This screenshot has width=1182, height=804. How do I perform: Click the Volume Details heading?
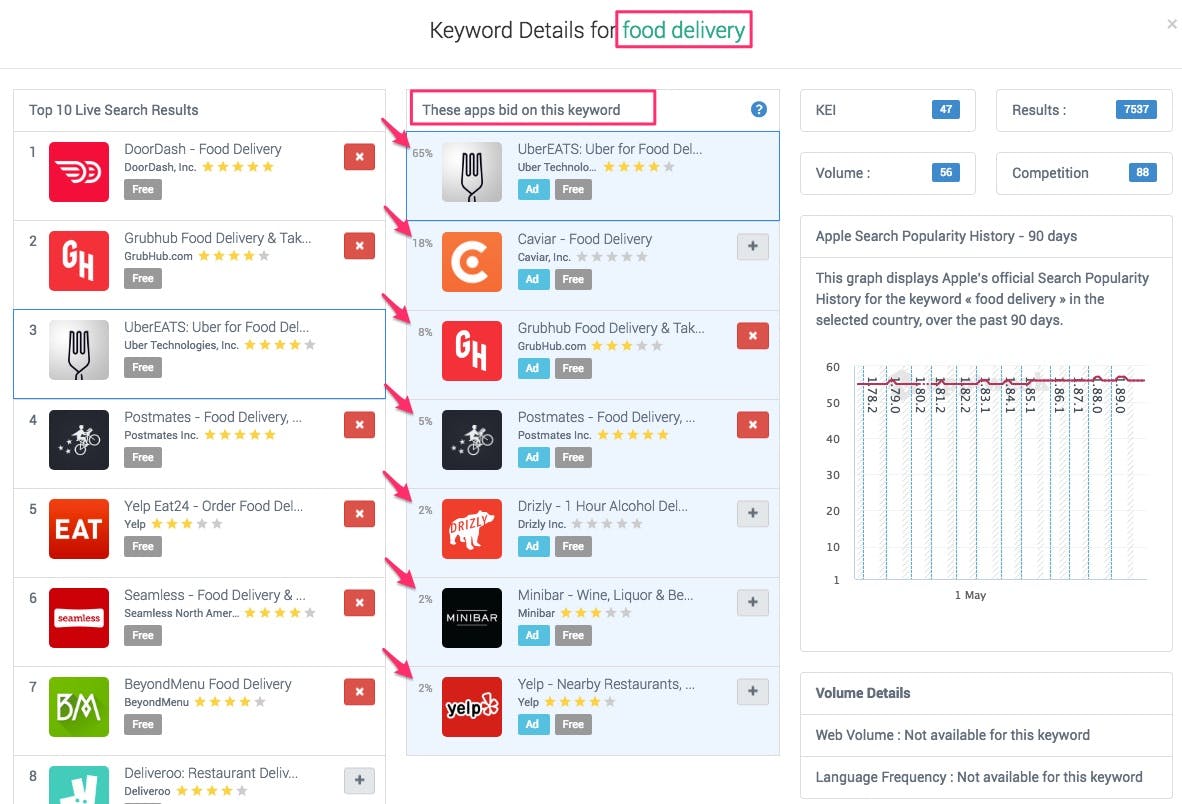click(x=862, y=693)
